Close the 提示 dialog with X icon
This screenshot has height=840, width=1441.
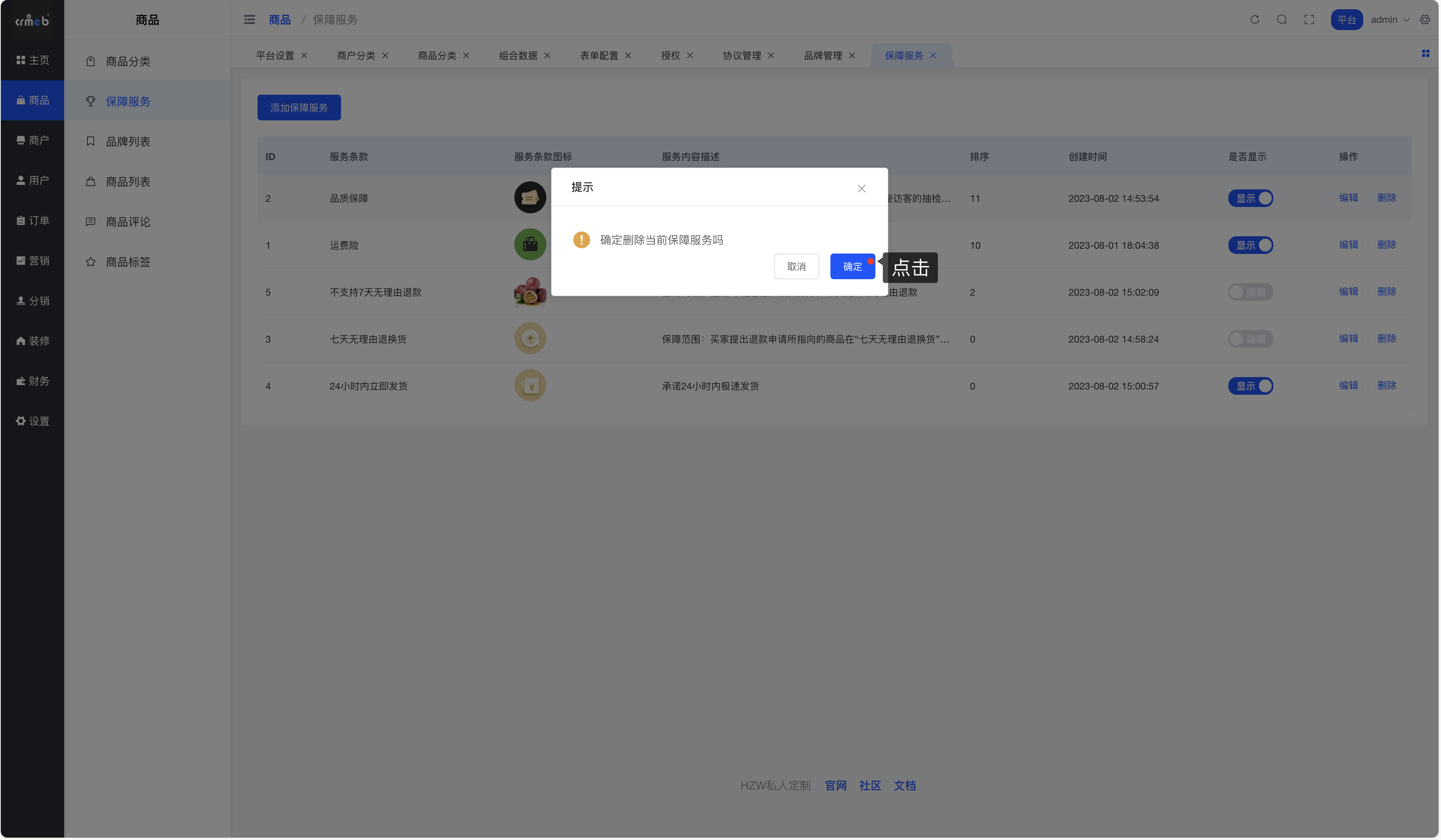click(x=861, y=189)
